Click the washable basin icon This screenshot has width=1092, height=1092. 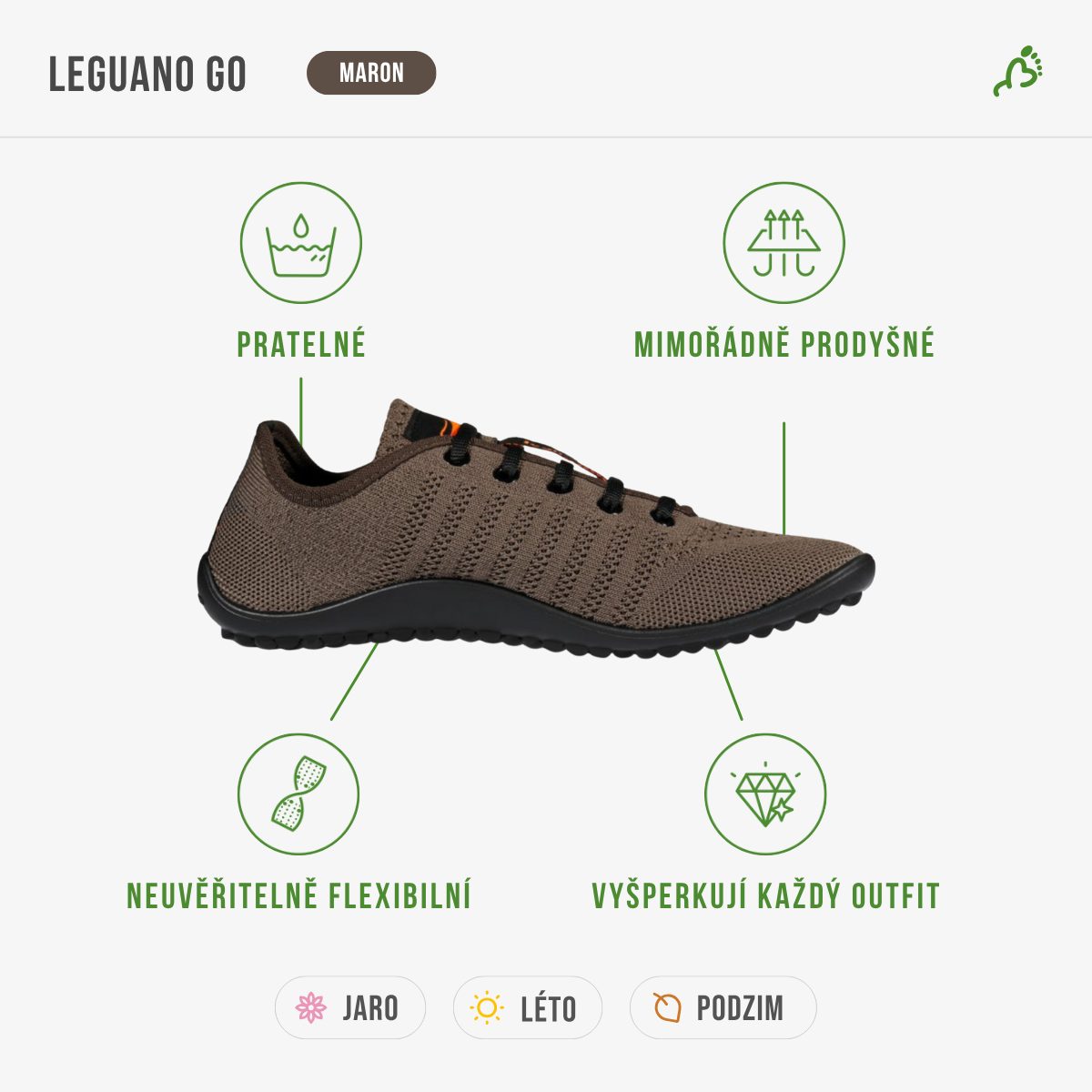(300, 243)
